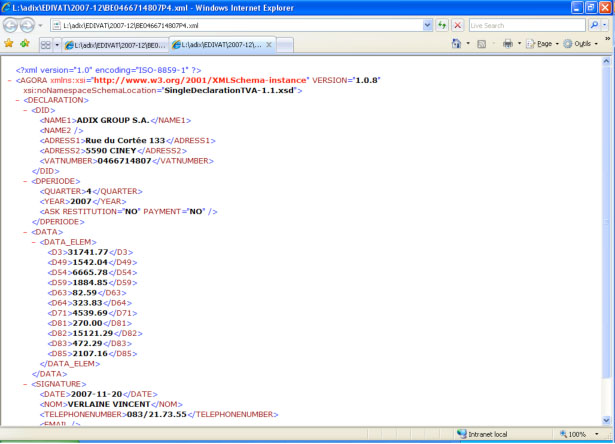Screen dimensions: 615x444
Task: Click the YEAR value 2007
Action: (81, 202)
